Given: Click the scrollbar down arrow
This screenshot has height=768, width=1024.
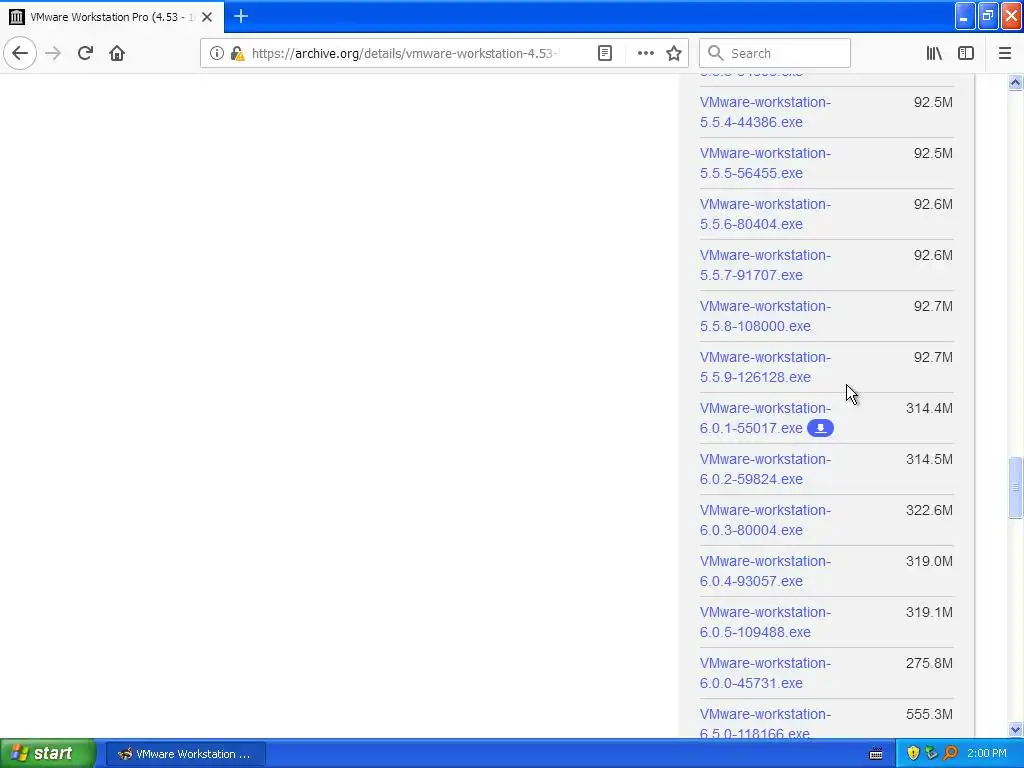Looking at the screenshot, I should pos(1015,729).
